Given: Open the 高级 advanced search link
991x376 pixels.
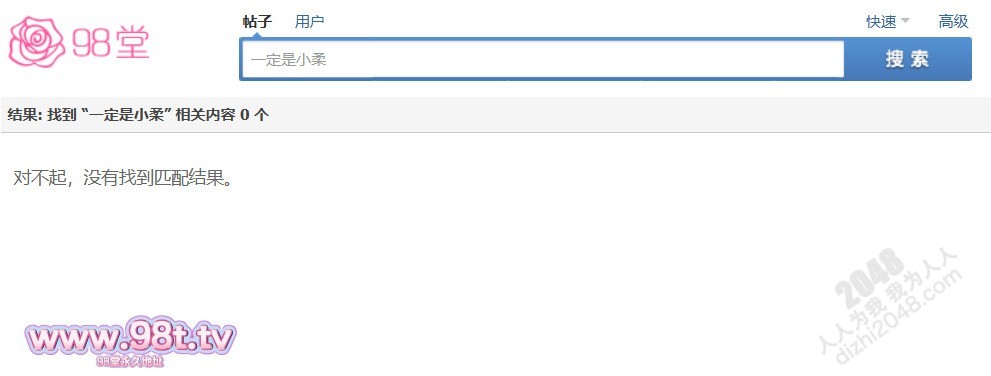Looking at the screenshot, I should point(953,21).
